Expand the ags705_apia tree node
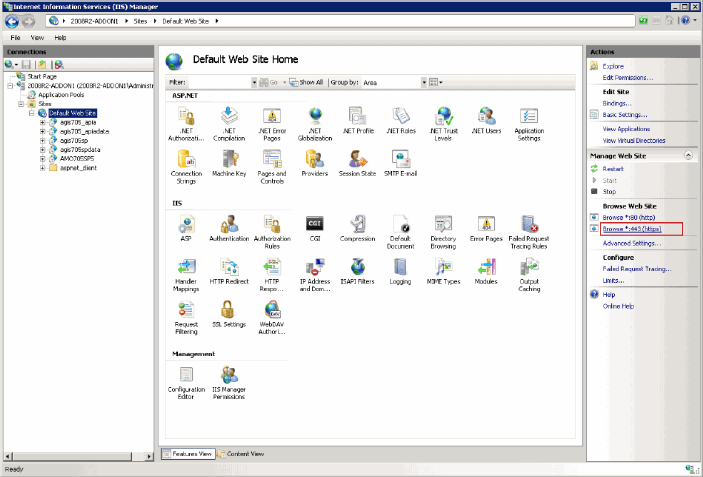 [42, 122]
